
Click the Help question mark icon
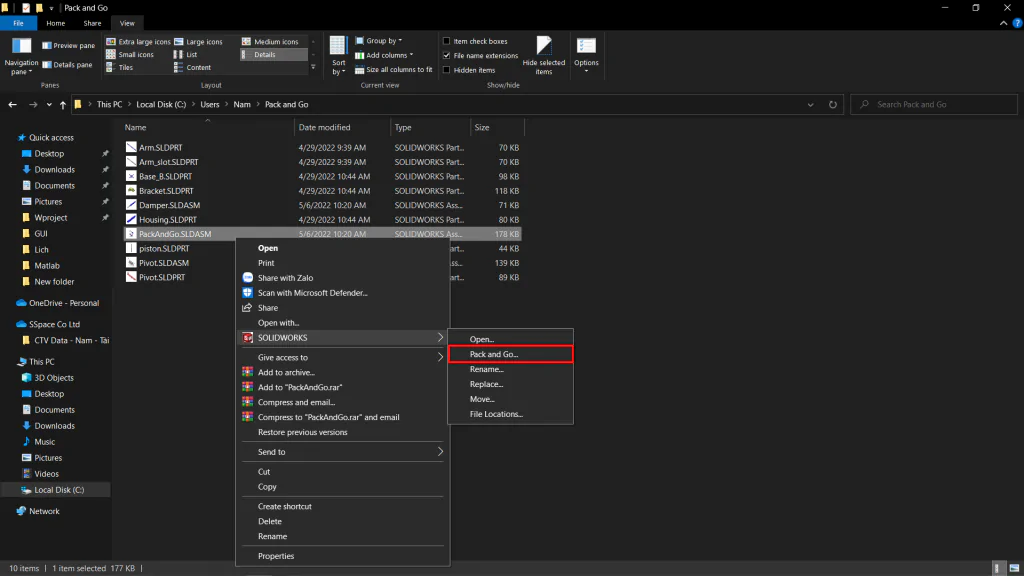[1017, 23]
